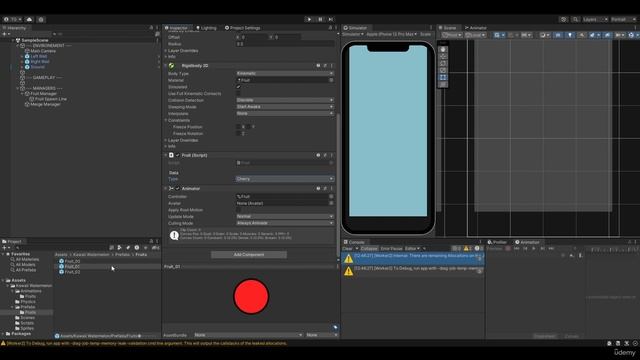Screen dimensions: 640x360
Task: Disable the Animator component checkbox
Action: (x=177, y=189)
